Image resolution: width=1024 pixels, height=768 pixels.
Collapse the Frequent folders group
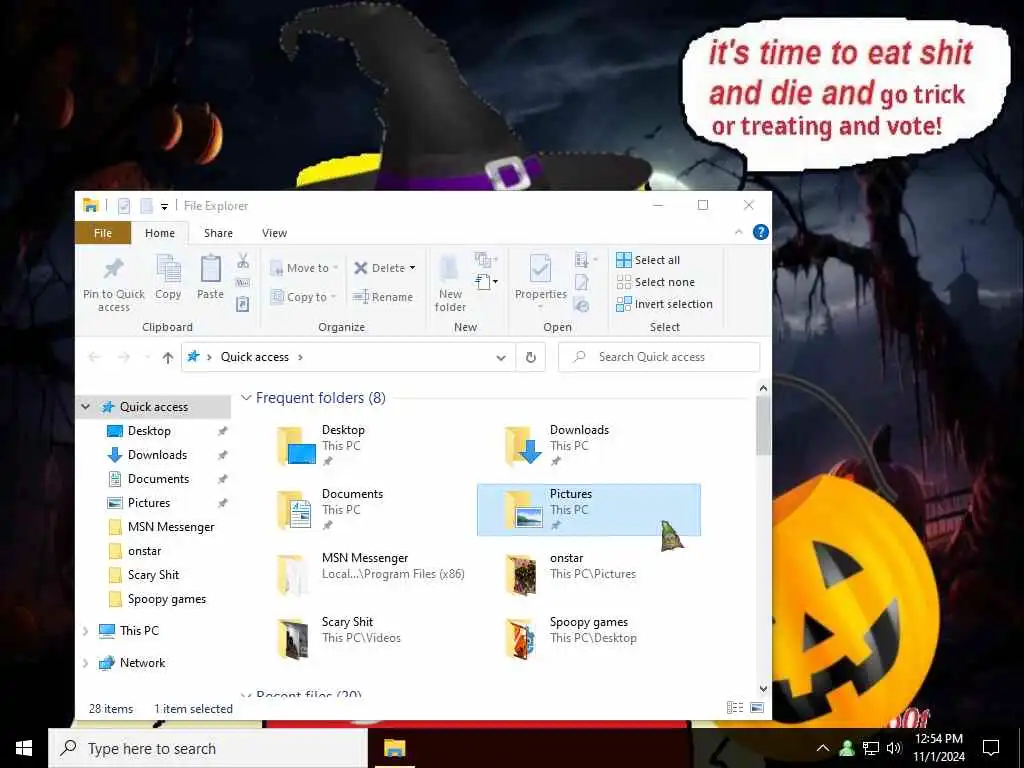246,398
